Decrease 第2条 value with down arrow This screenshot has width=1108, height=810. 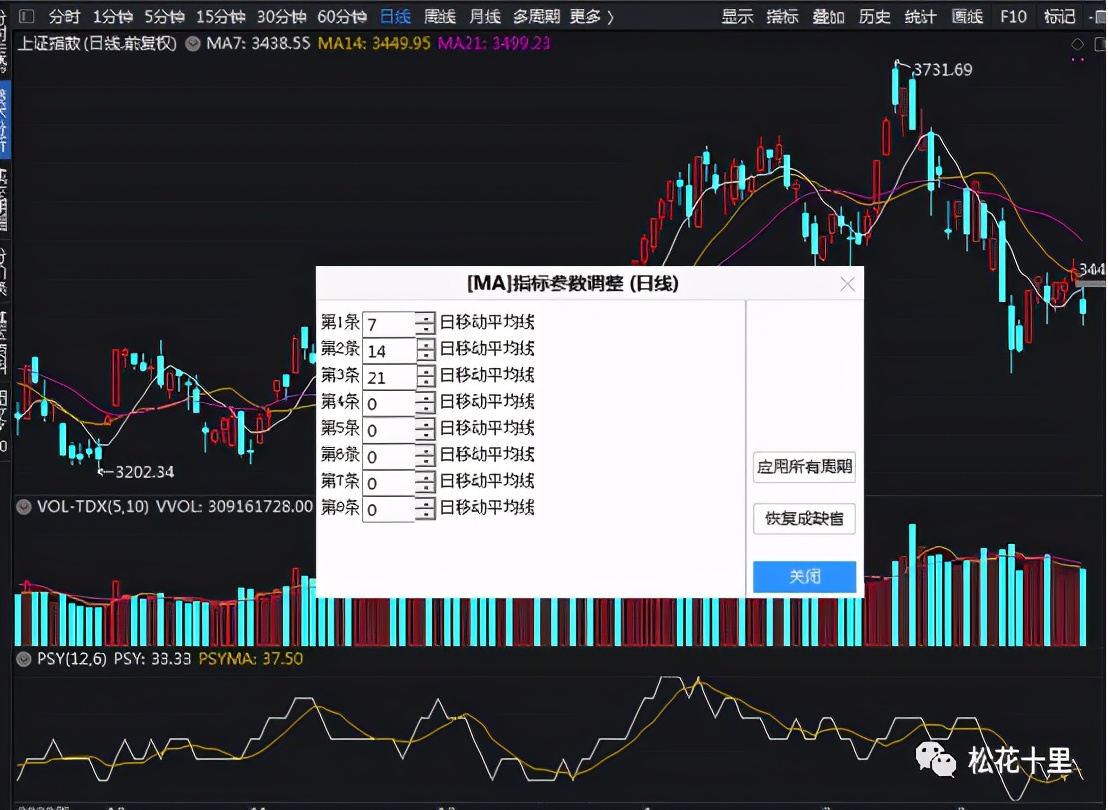(x=425, y=357)
